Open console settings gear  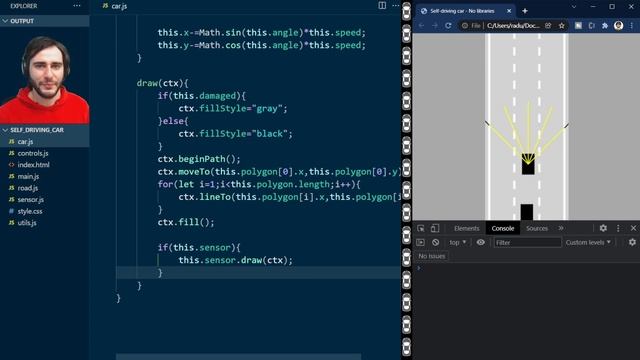tap(632, 242)
